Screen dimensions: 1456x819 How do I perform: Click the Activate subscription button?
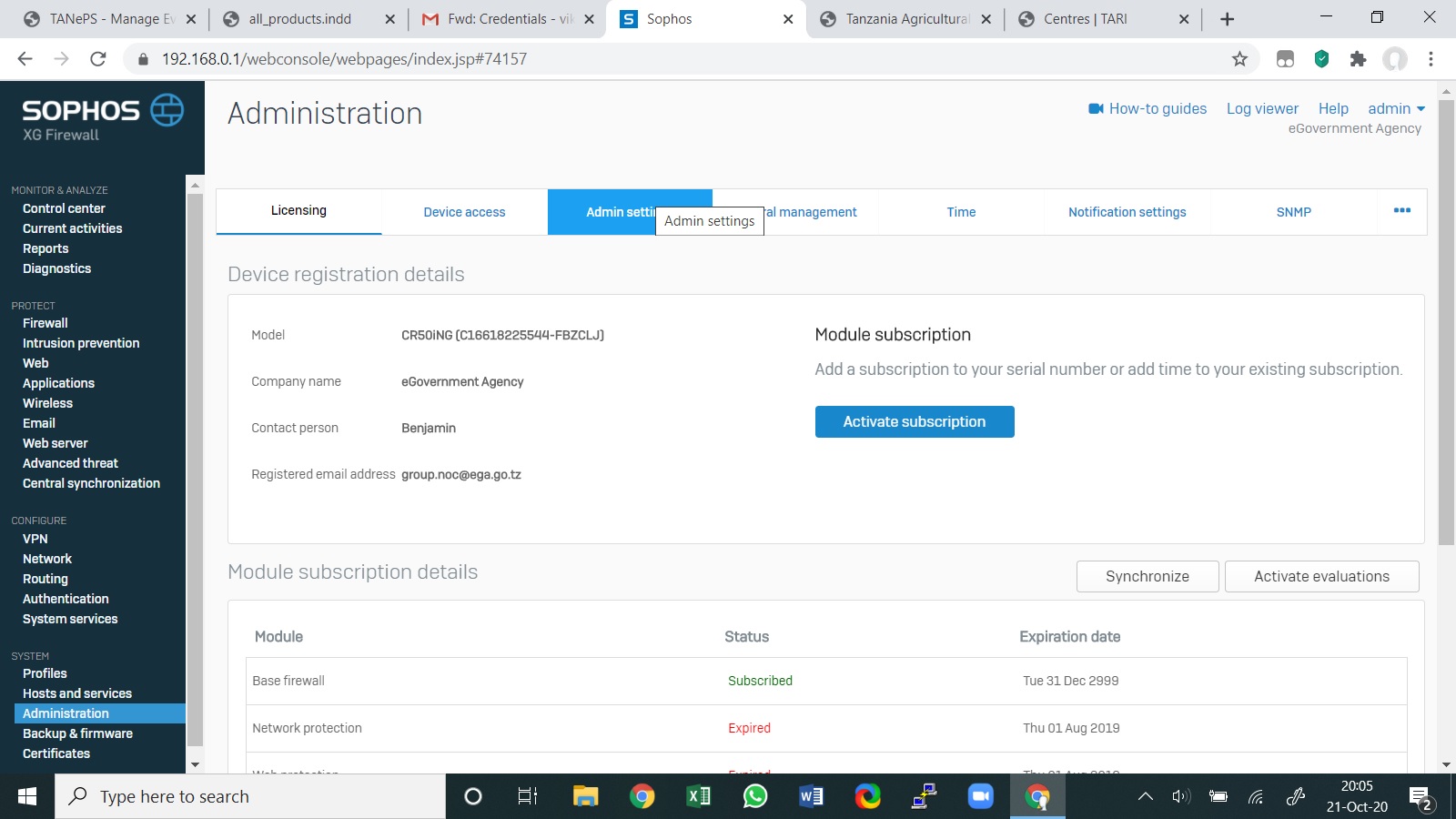[x=914, y=421]
